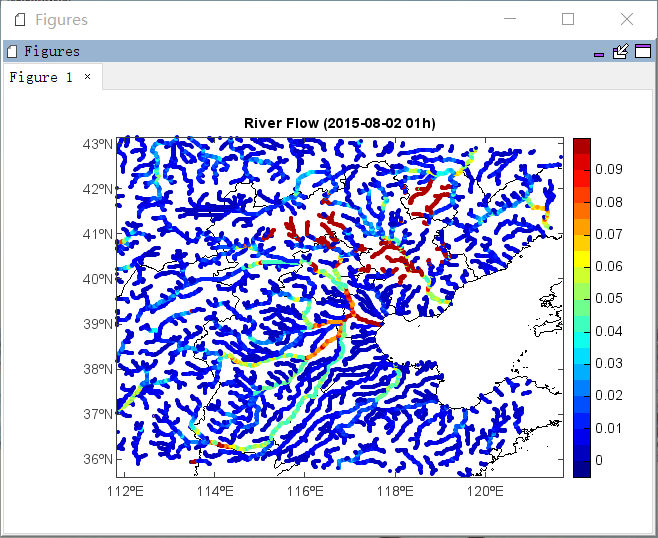
Task: Click the 42°N latitude label
Action: (98, 189)
